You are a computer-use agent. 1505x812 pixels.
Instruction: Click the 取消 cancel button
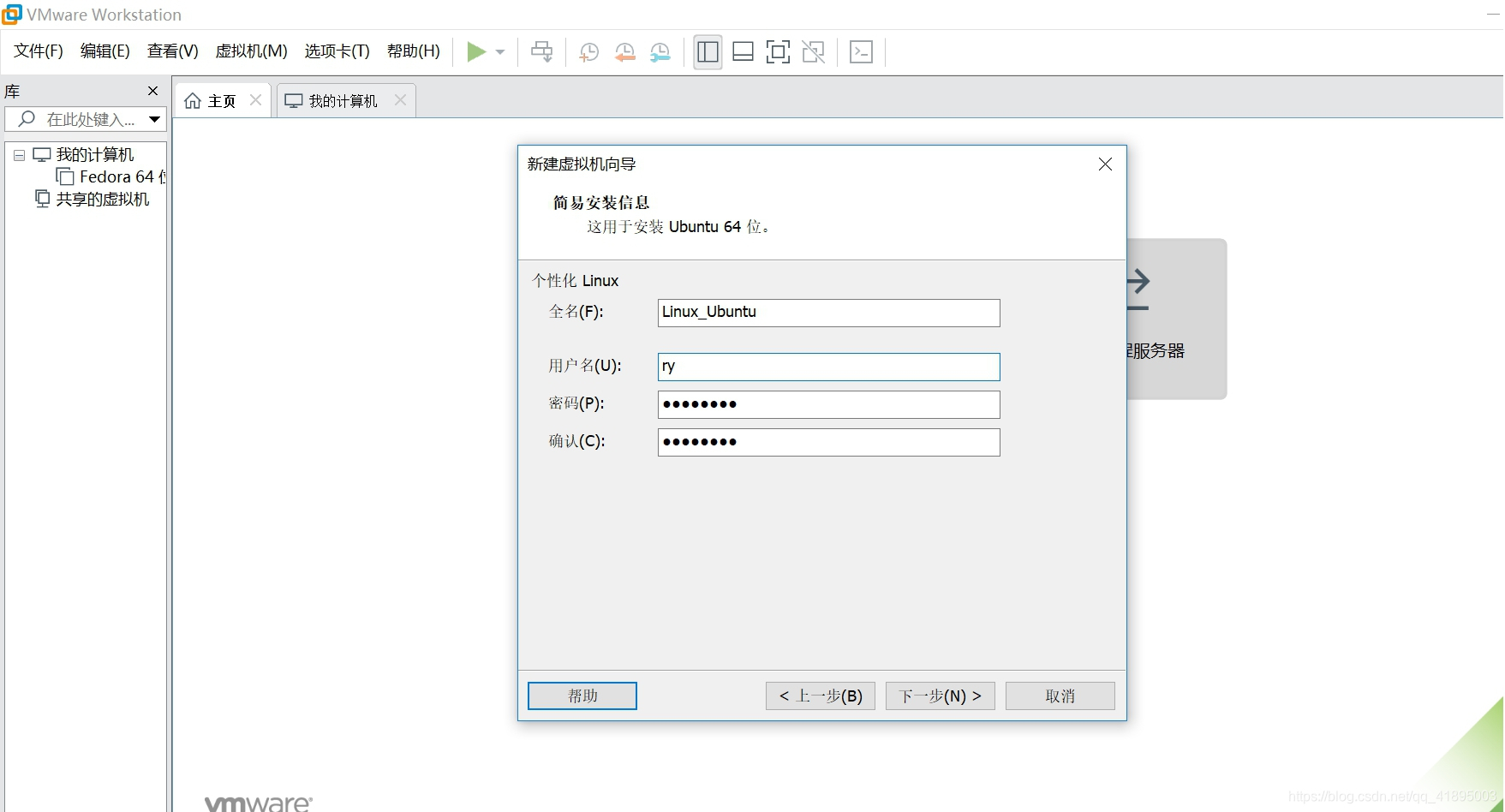1060,696
